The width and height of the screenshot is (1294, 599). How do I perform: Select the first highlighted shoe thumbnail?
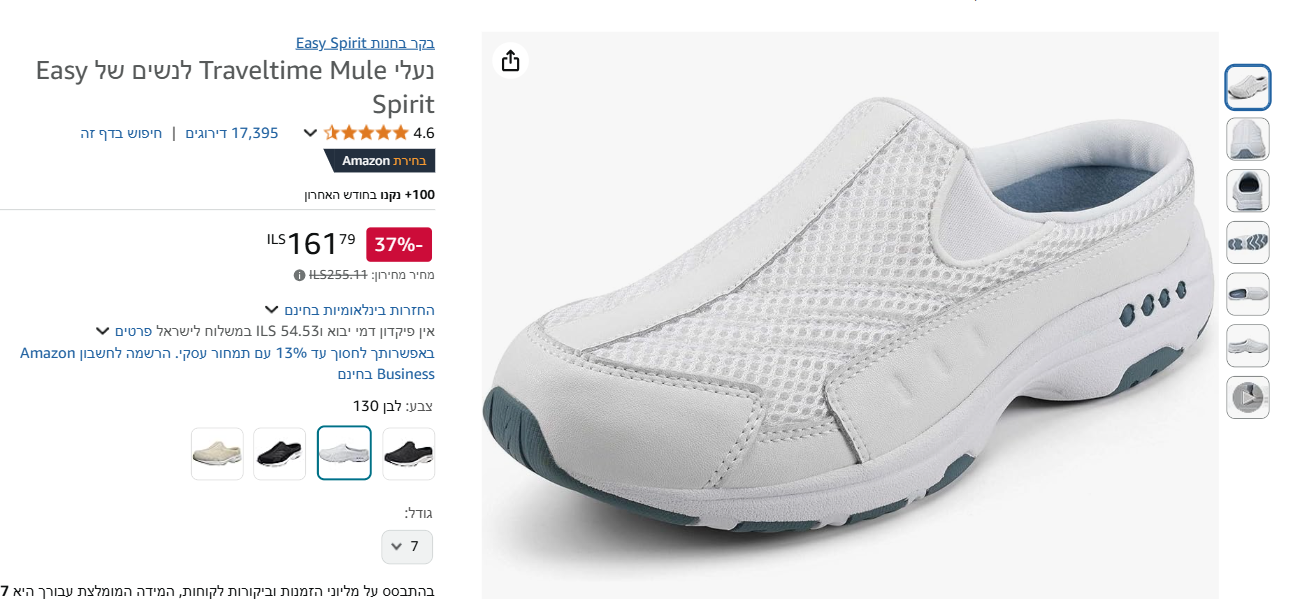click(1247, 87)
